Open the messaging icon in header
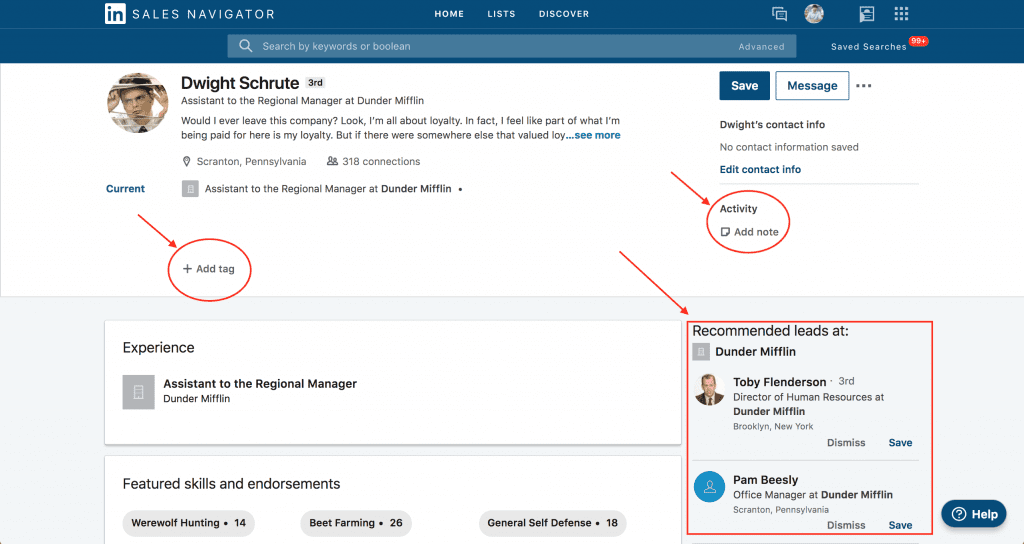This screenshot has width=1024, height=544. click(x=779, y=14)
